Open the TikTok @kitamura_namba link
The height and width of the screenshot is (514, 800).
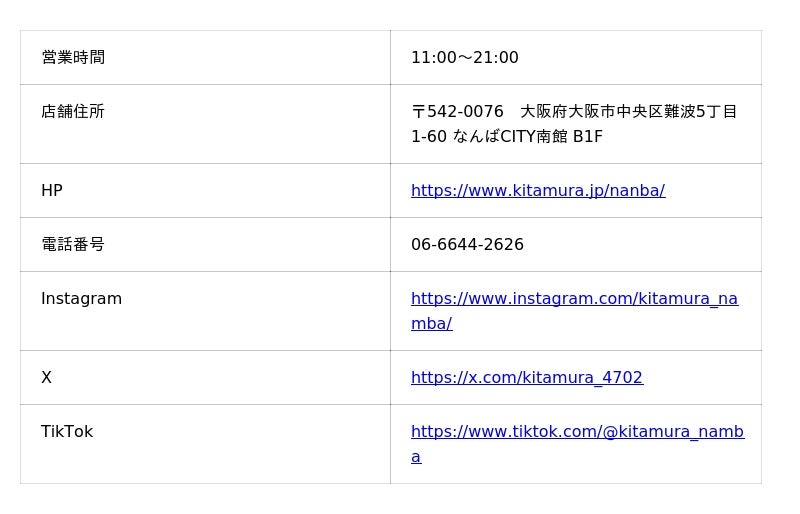coord(578,444)
